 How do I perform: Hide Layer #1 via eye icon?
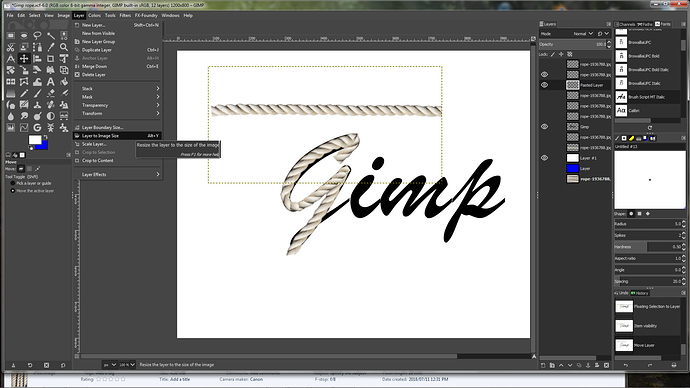point(544,158)
